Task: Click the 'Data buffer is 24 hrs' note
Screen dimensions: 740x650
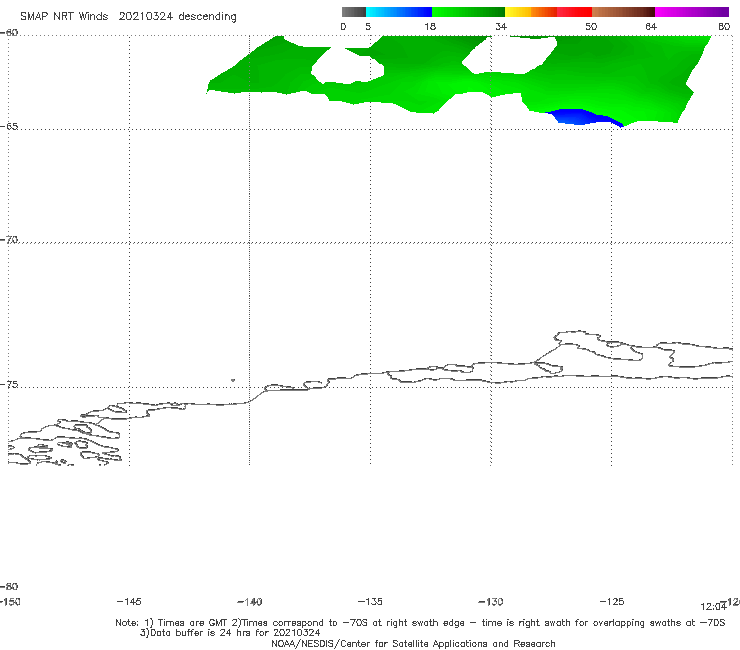Action: tap(230, 633)
